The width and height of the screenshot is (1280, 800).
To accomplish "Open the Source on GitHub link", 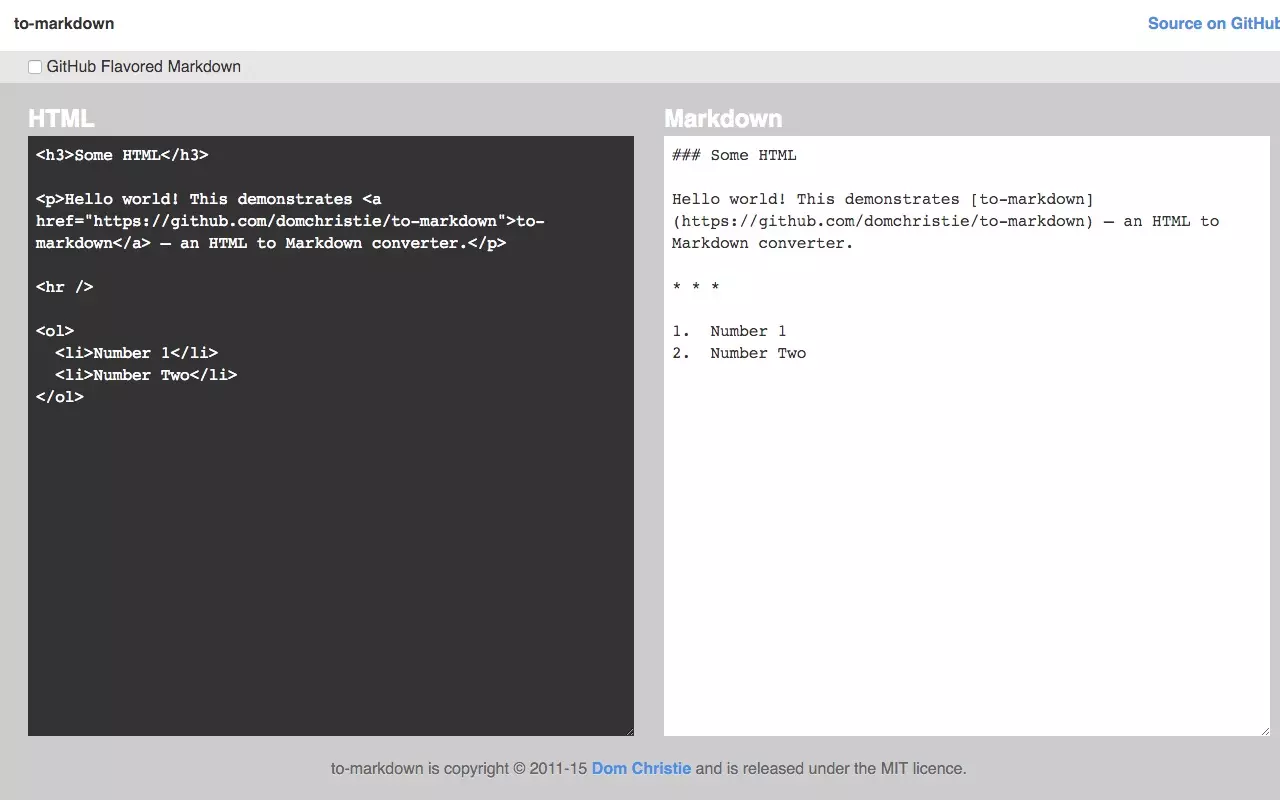I will coord(1214,24).
